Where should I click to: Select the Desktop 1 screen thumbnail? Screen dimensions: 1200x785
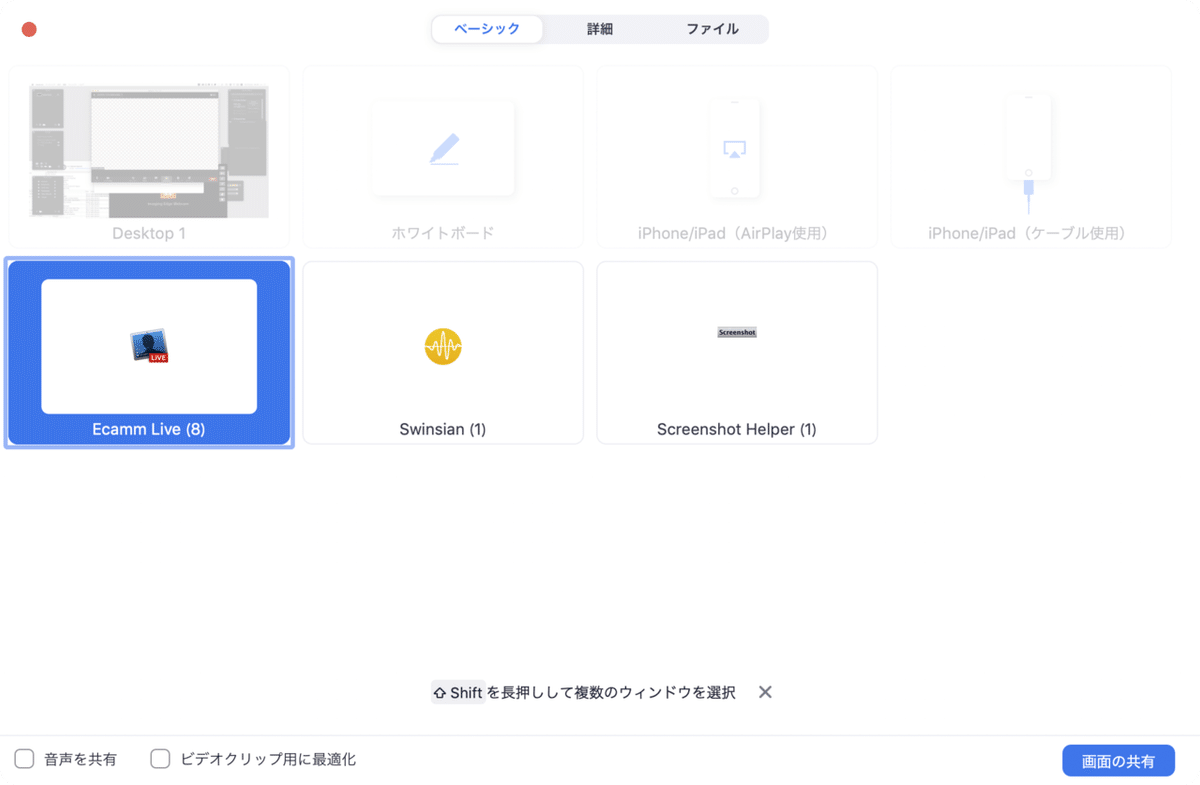[x=149, y=151]
